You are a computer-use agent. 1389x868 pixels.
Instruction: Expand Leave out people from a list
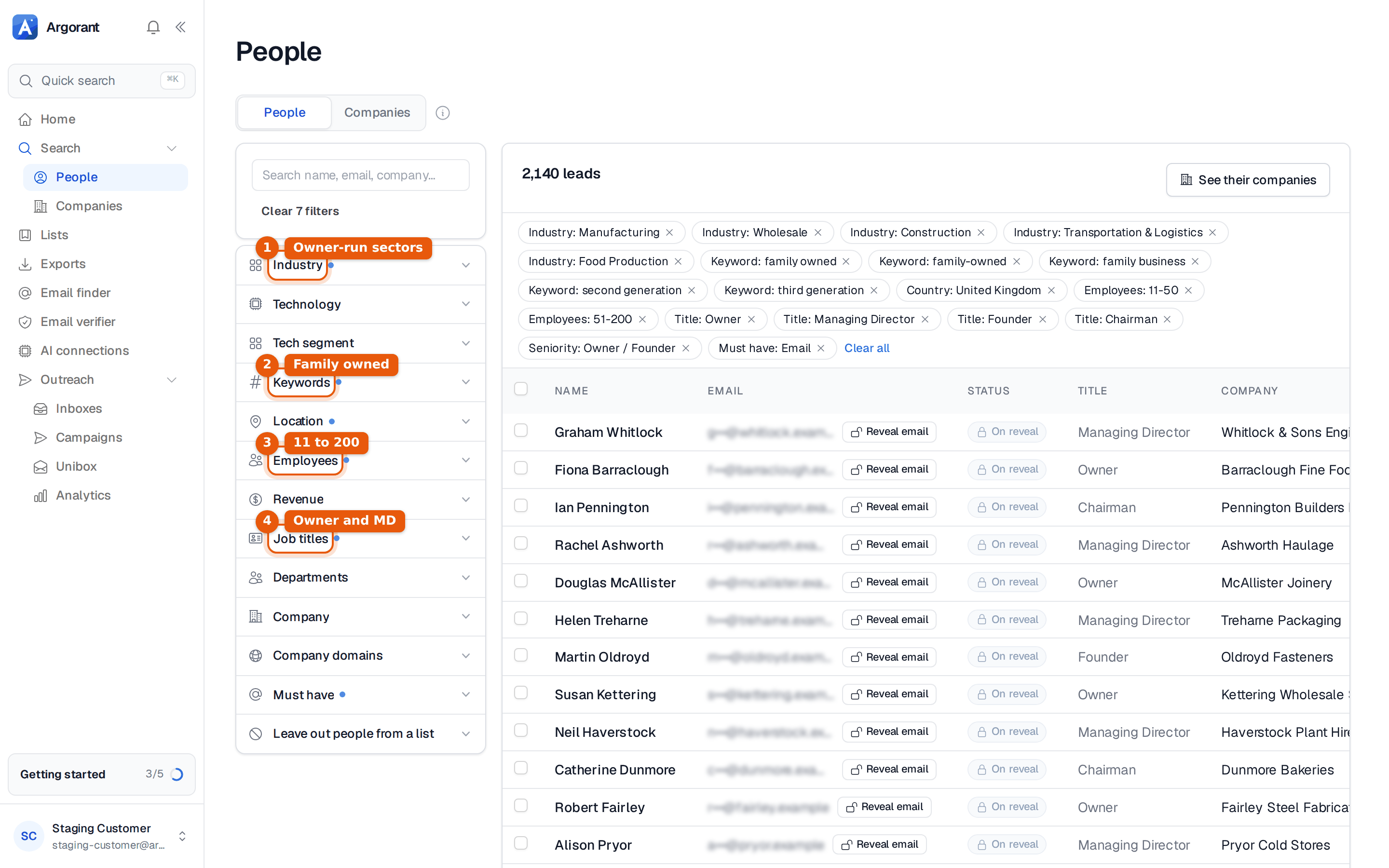coord(360,733)
